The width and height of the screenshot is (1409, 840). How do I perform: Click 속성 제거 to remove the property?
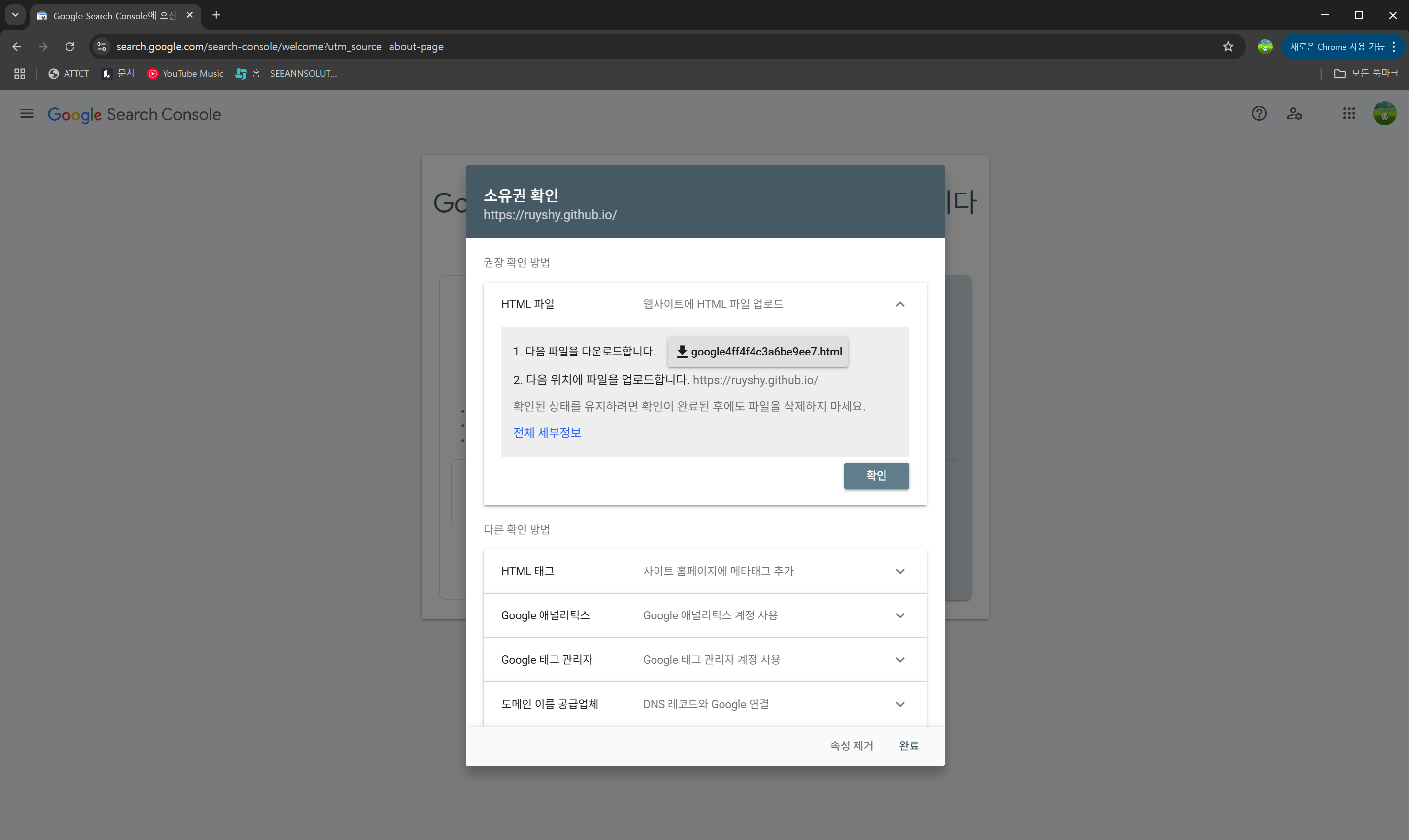pos(851,745)
